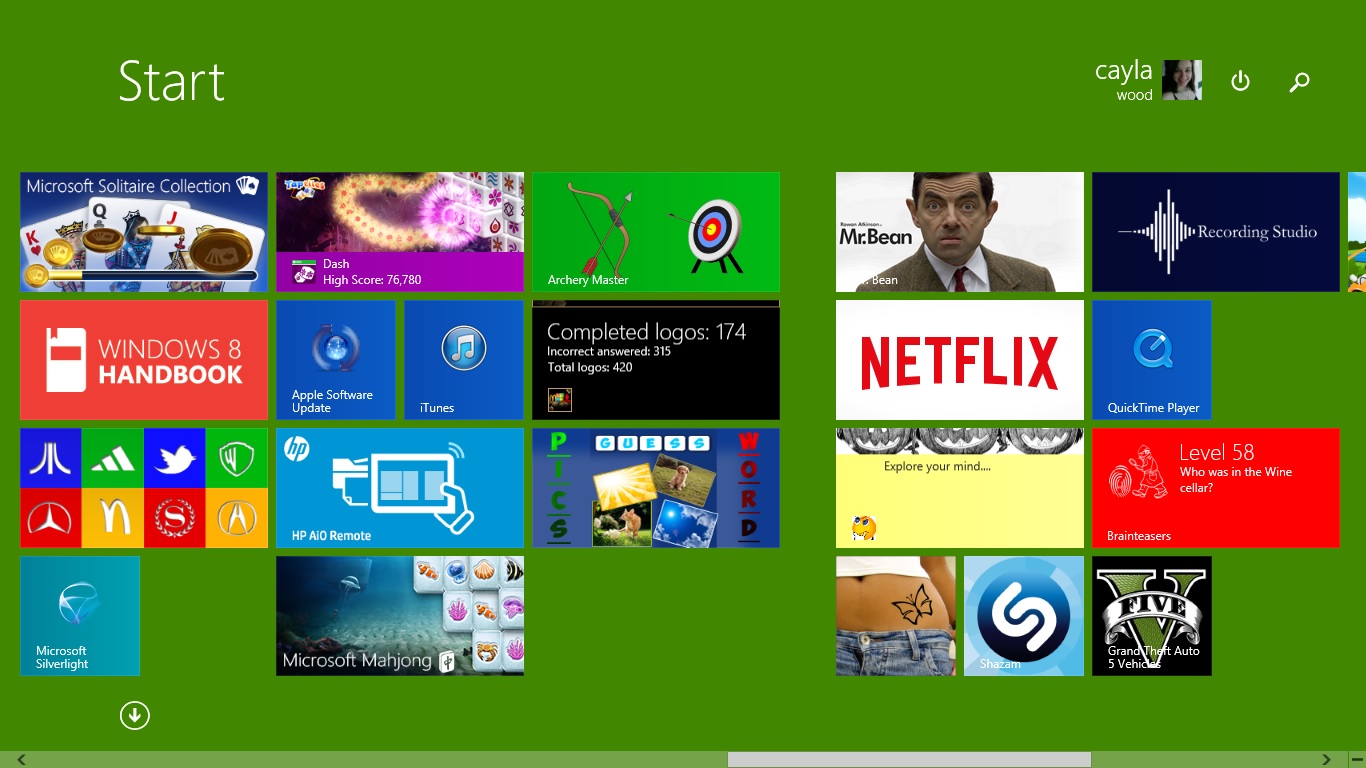Open Microsoft Mahjong tile

(x=400, y=616)
